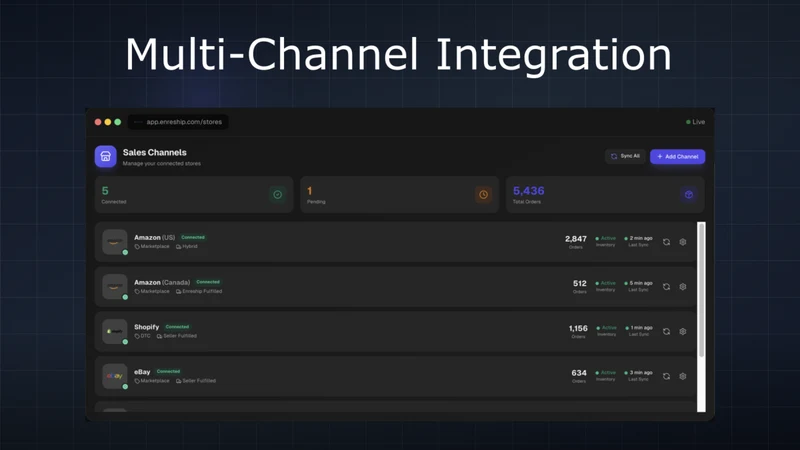Click the Amazon (Canada) Connected badge
Screen dimensions: 800x450
[208, 282]
